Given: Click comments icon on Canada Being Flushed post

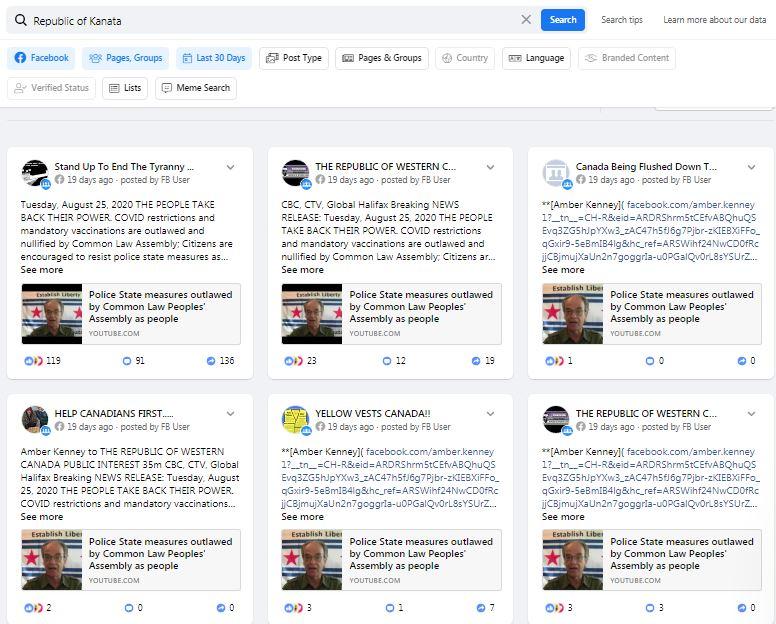Looking at the screenshot, I should tap(650, 361).
